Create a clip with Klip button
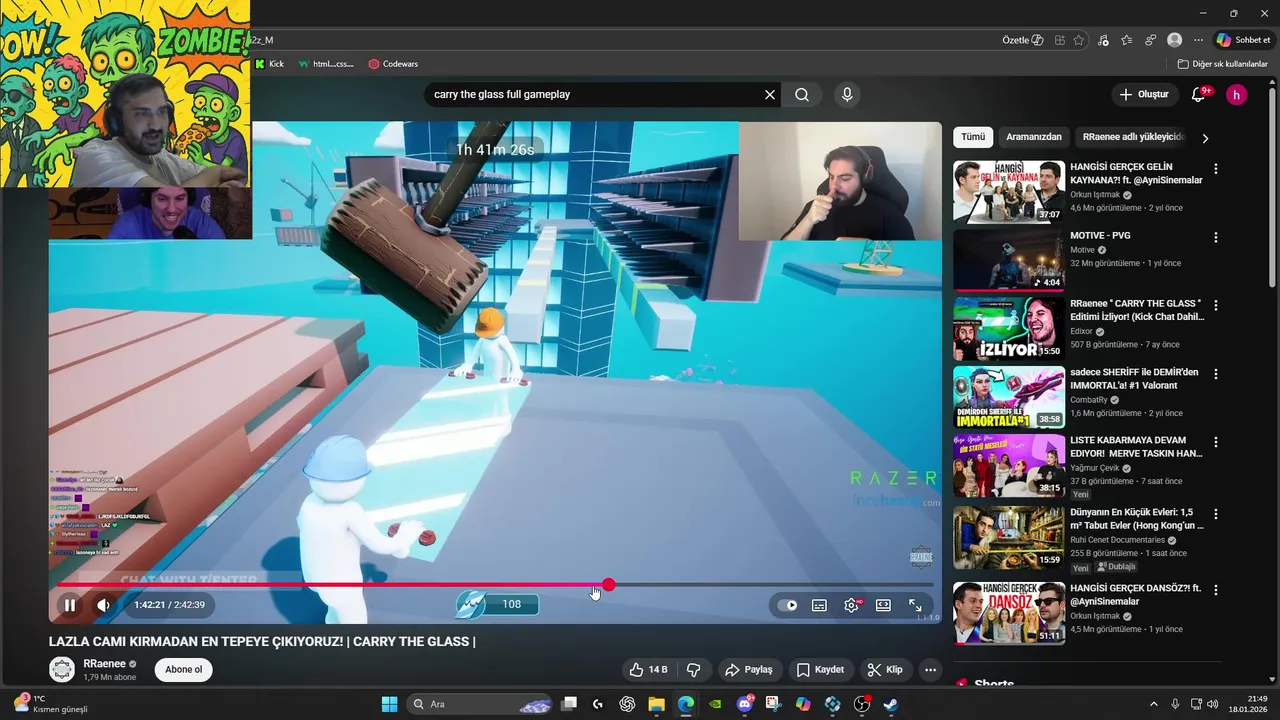Screen dimensions: 1280x720 (885, 670)
